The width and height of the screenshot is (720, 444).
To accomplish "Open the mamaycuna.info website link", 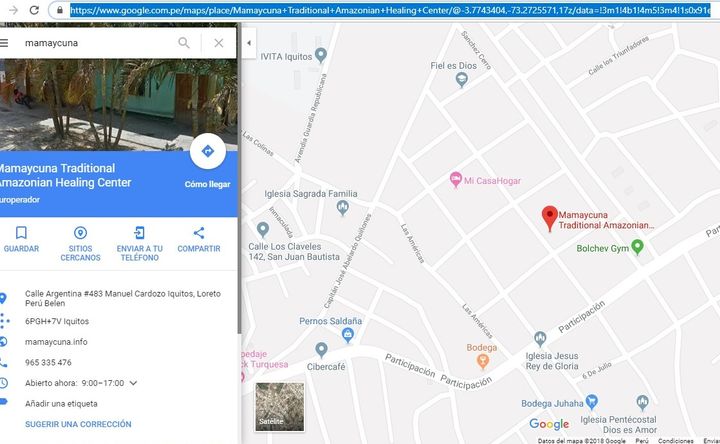I will (56, 342).
